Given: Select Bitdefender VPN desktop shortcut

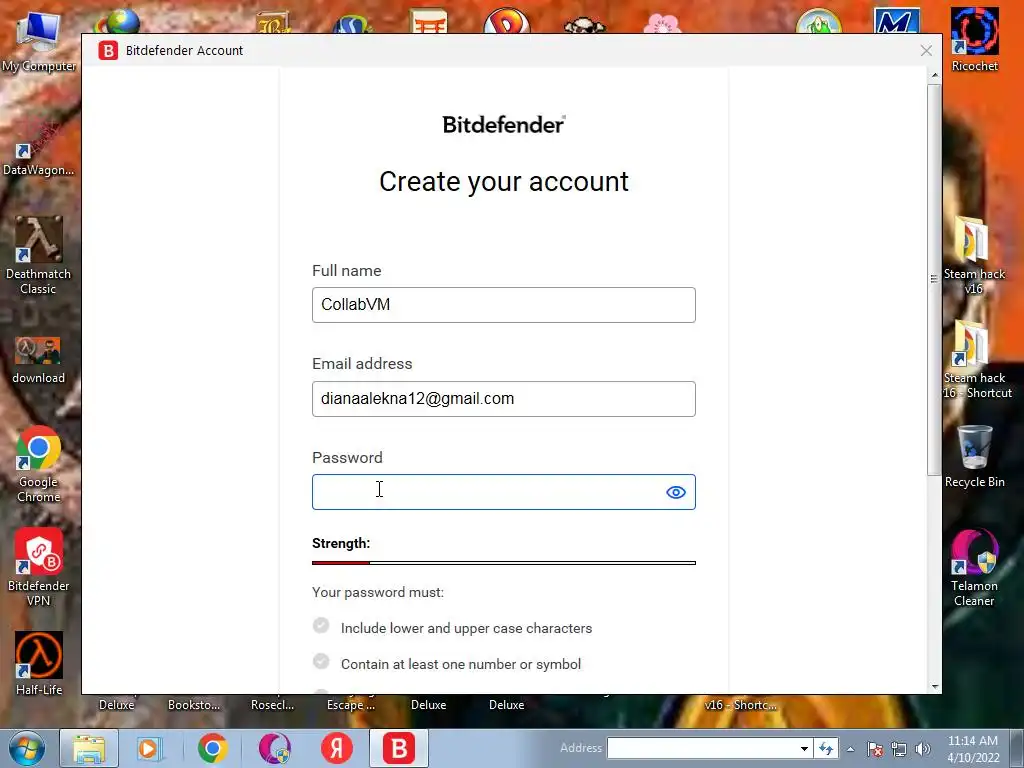Looking at the screenshot, I should point(39,568).
